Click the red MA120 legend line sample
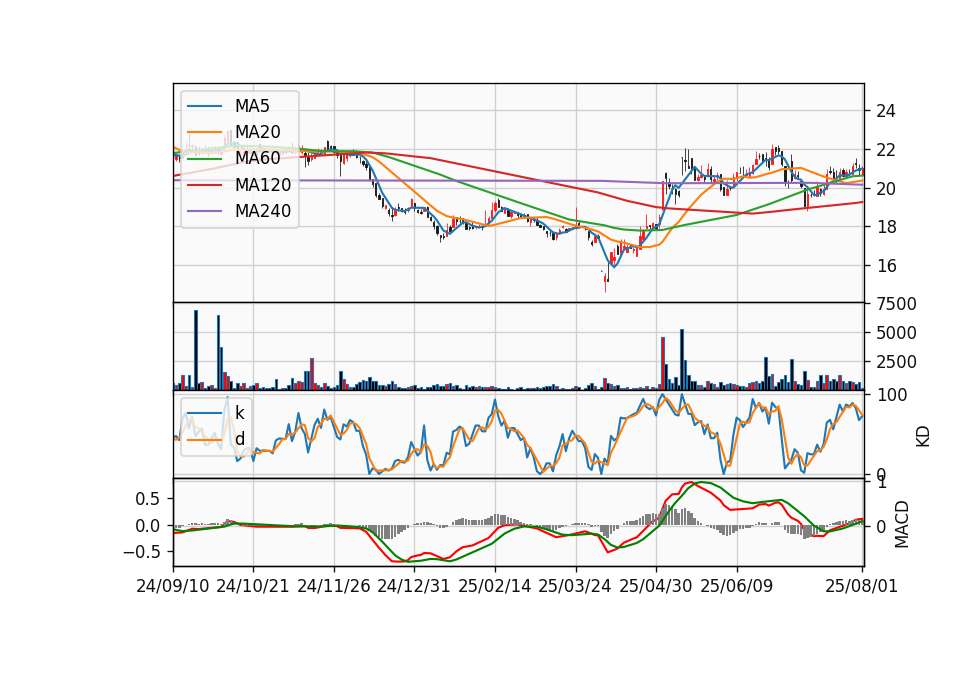Screen dimensions: 960x690 (x=204, y=185)
